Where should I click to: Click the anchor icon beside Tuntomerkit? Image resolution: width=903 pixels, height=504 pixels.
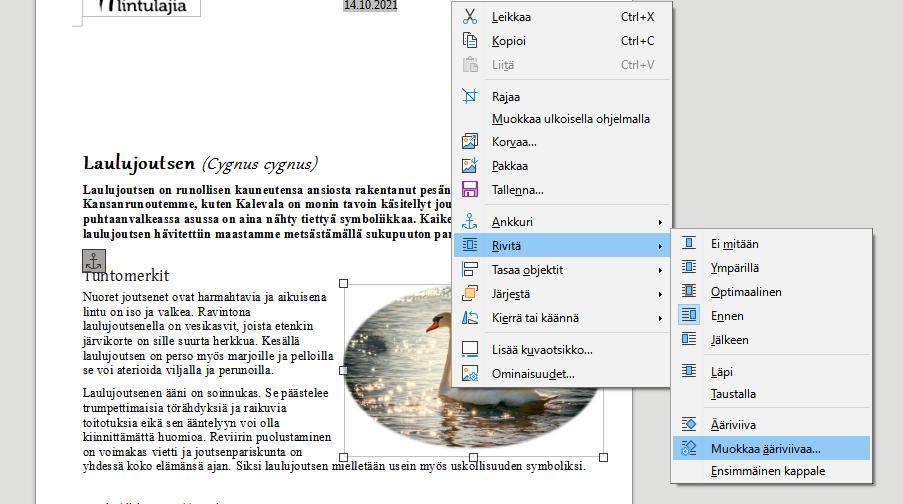pos(94,261)
